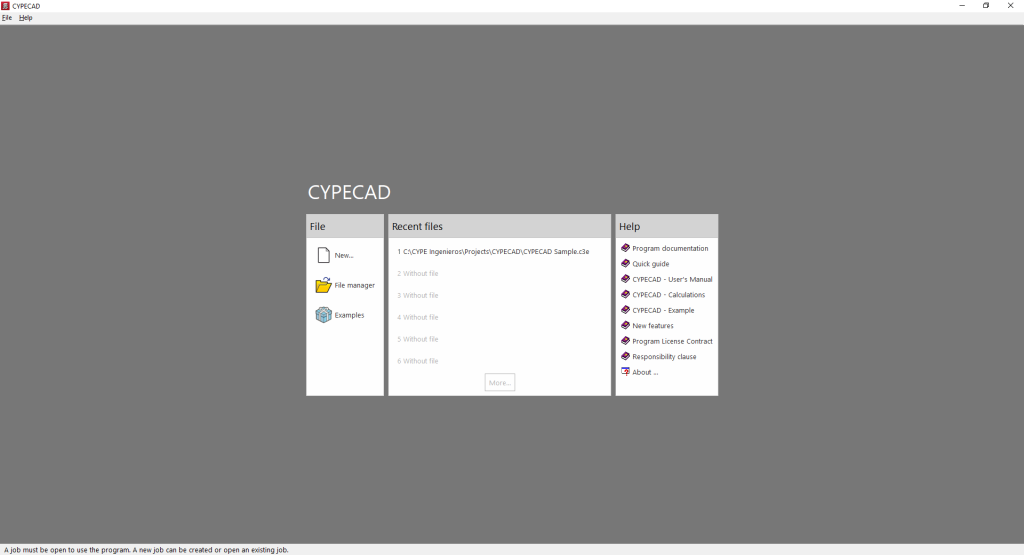This screenshot has width=1024, height=555.
Task: Open the Help menu
Action: [25, 18]
